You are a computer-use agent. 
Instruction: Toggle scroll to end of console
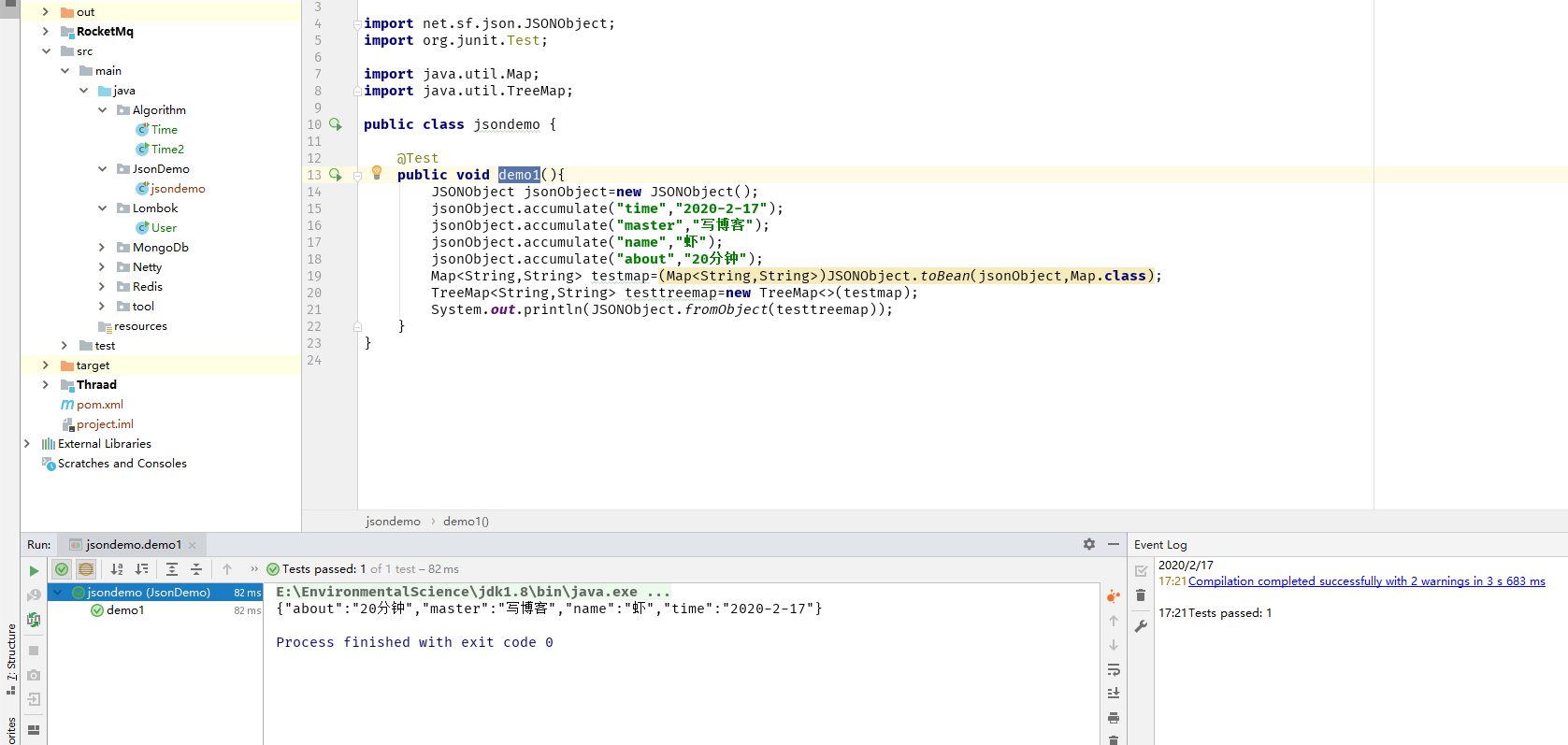point(1114,694)
